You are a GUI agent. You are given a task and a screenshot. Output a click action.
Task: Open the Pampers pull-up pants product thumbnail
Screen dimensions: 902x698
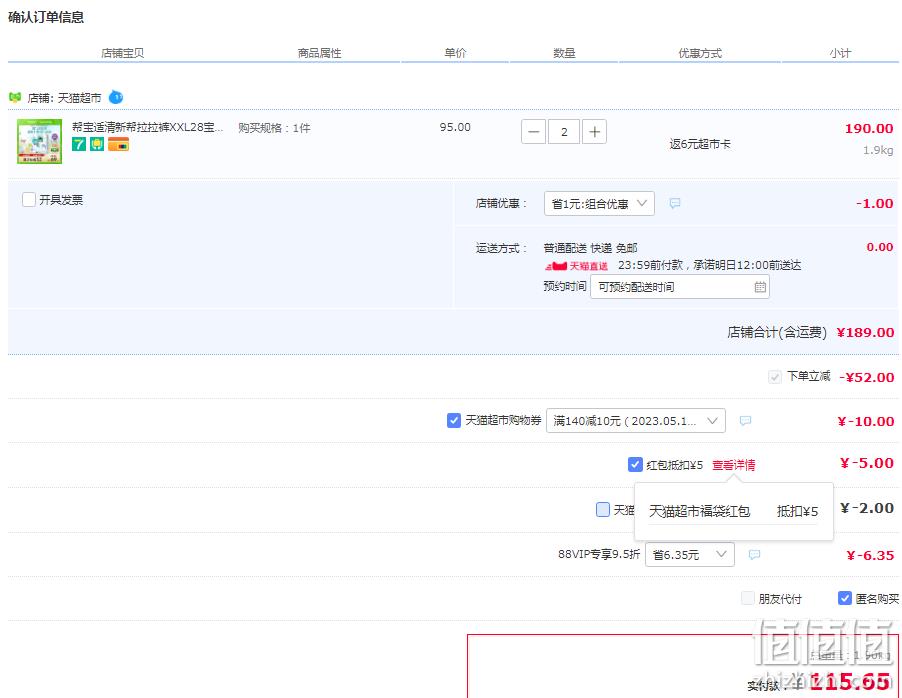pos(39,141)
